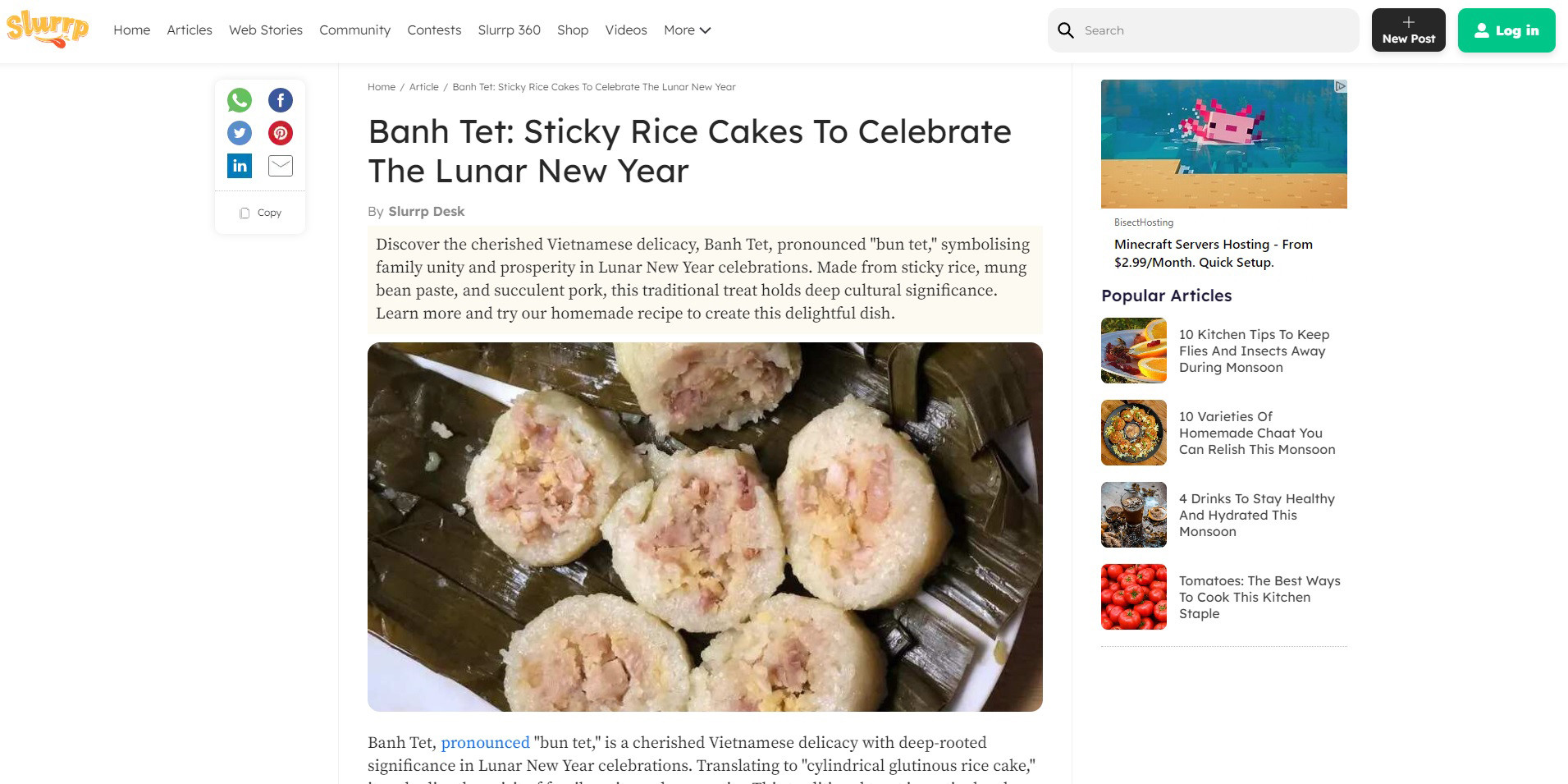Click the ad choices icon on the advertisement
The width and height of the screenshot is (1568, 784).
1340,86
